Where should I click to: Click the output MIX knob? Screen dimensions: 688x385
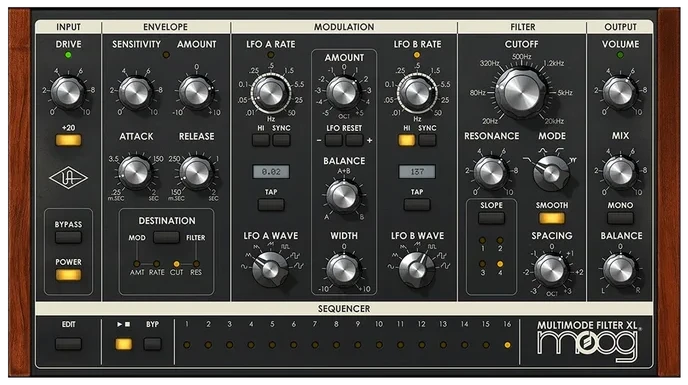(x=620, y=173)
